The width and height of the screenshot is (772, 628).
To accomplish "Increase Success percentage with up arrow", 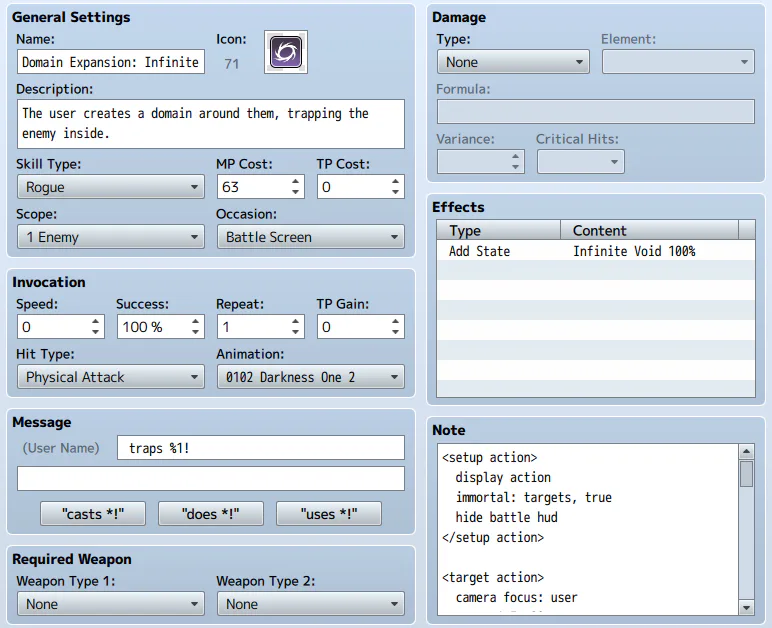I will coord(195,321).
